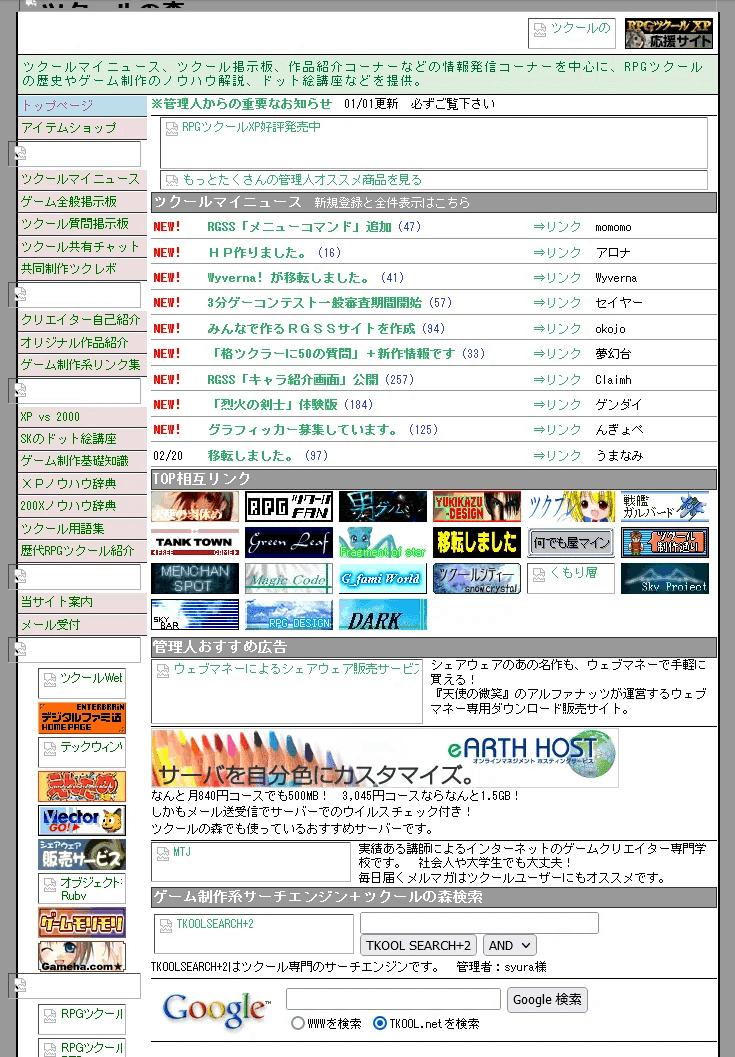Open ツクール共有チャット in the sidebar
The height and width of the screenshot is (1057, 735).
80,247
